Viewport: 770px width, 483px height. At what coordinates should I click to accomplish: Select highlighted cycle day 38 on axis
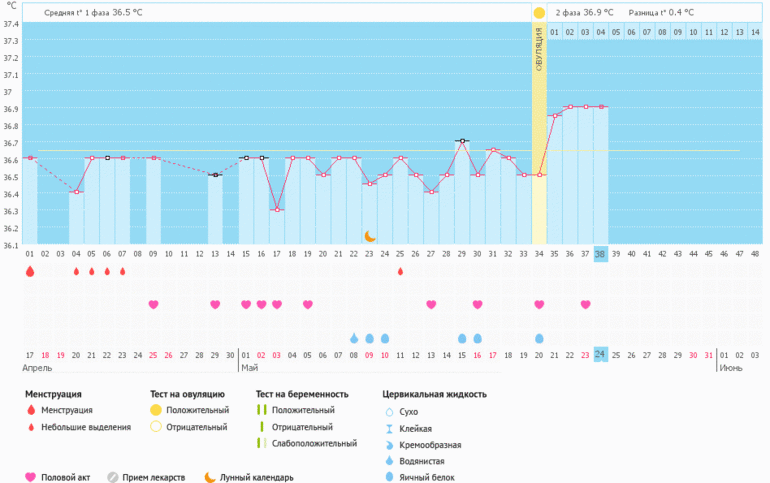pyautogui.click(x=600, y=254)
